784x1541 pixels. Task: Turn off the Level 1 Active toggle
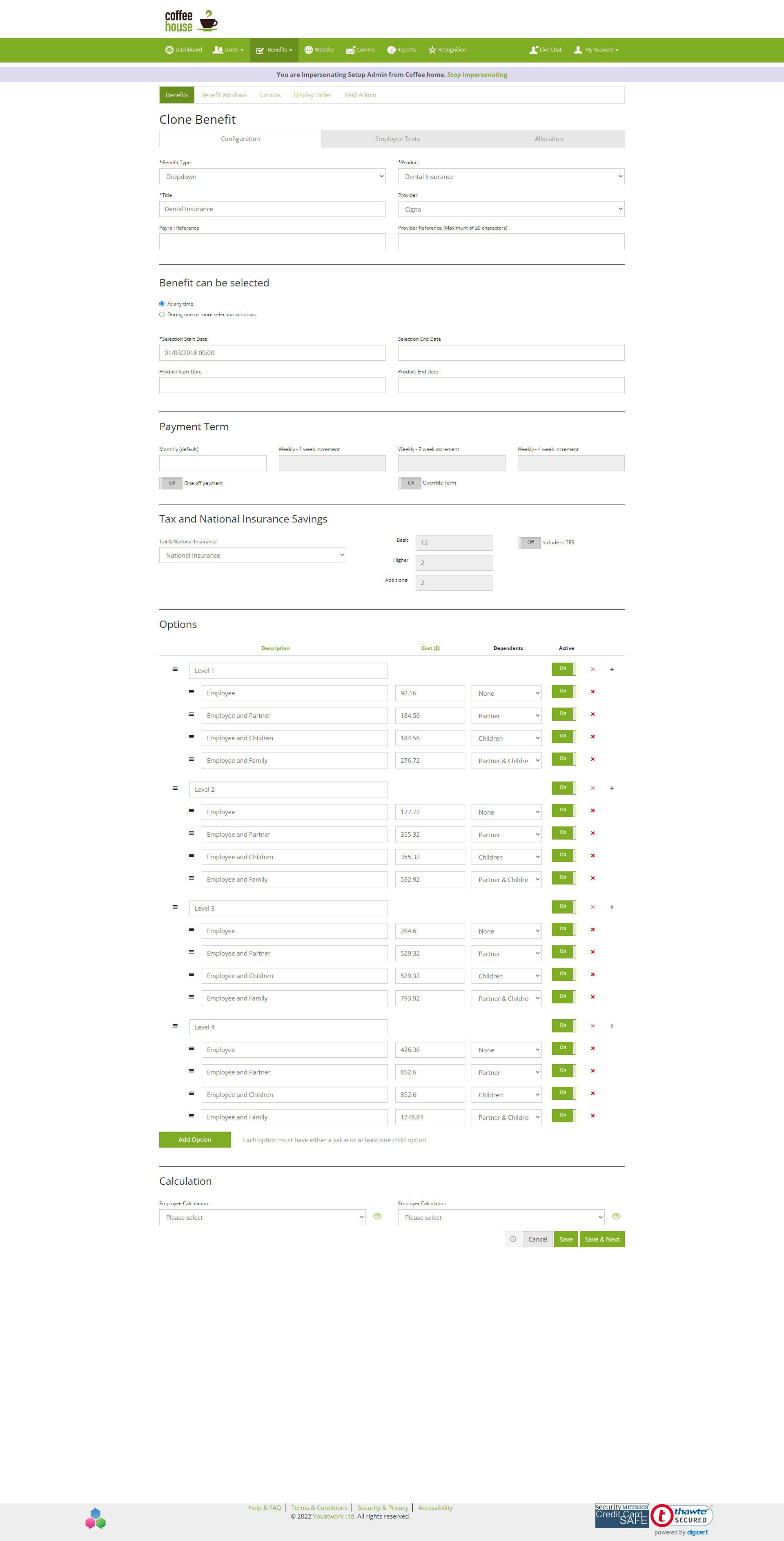click(564, 669)
